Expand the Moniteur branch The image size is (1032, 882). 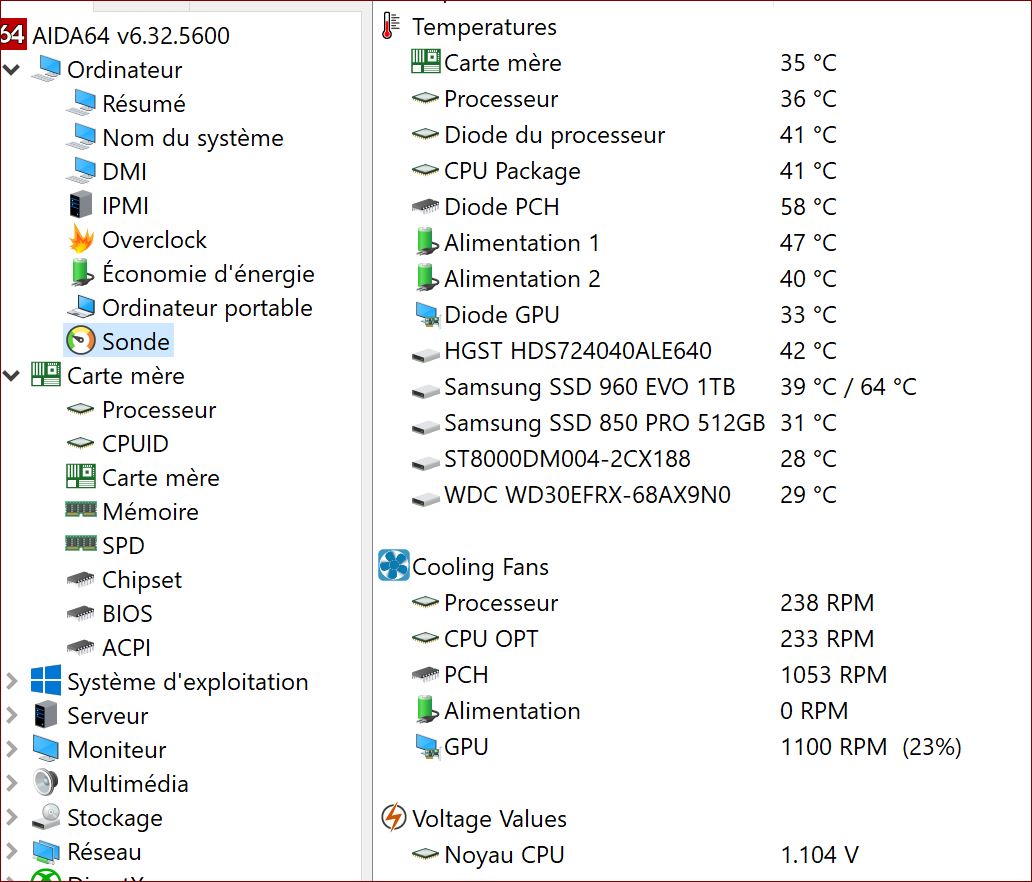point(11,750)
